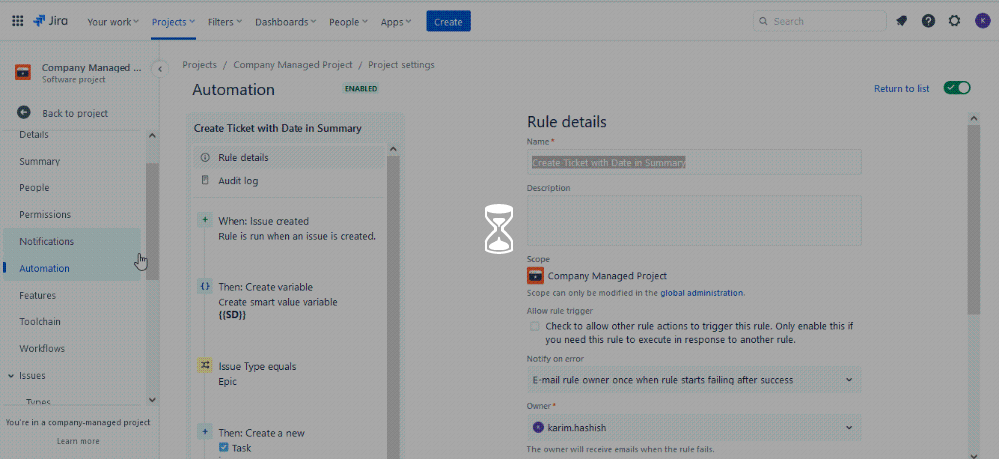Click the plus icon beside When: Issue created
This screenshot has width=999, height=459.
point(205,221)
